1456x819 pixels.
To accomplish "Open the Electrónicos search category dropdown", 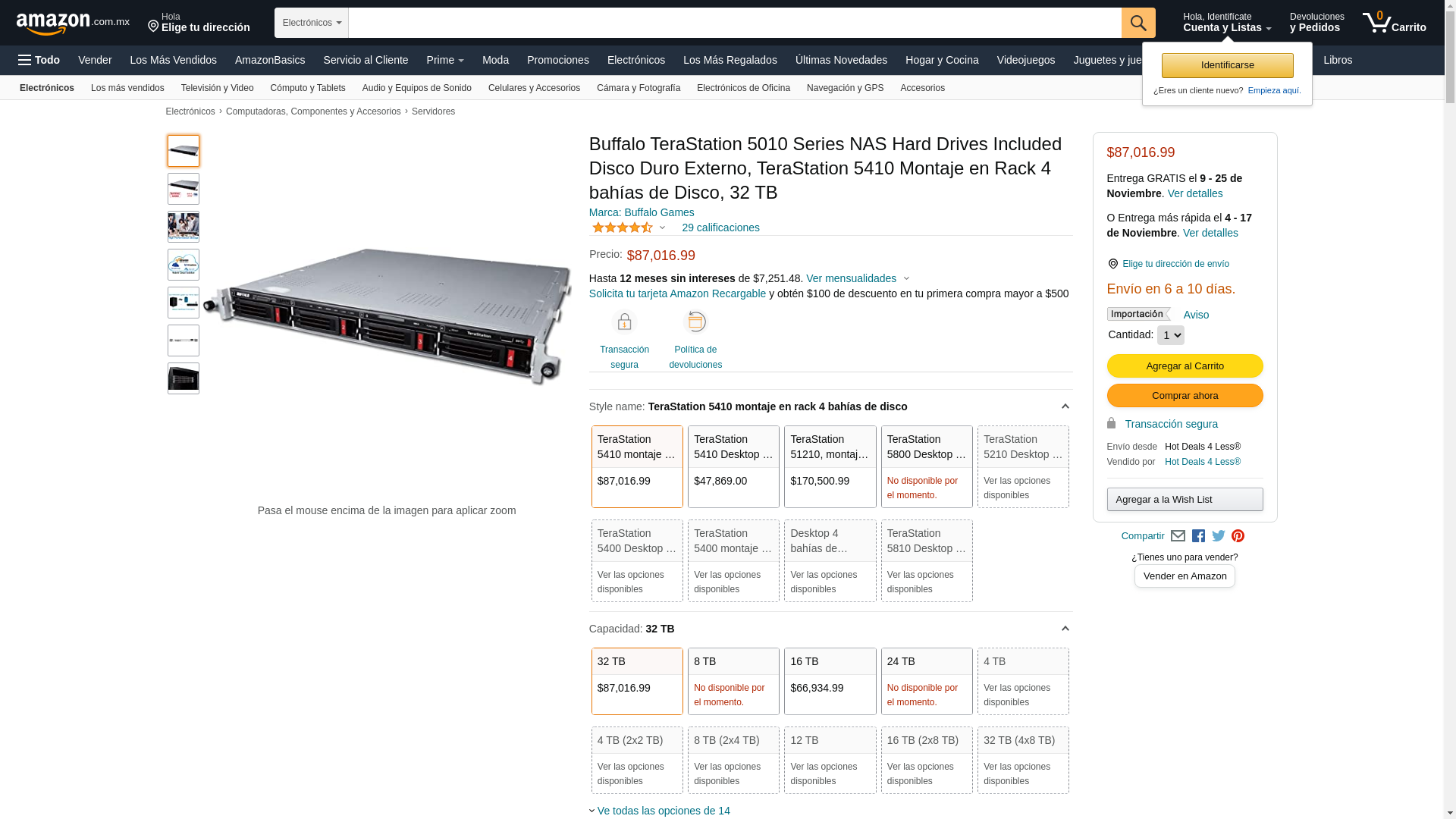I will pyautogui.click(x=311, y=23).
